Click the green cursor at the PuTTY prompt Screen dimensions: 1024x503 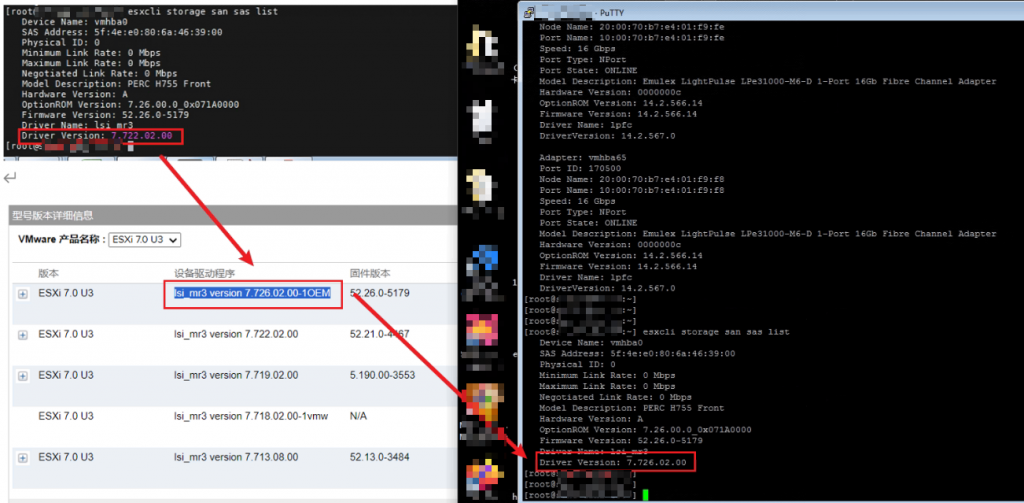click(x=645, y=495)
